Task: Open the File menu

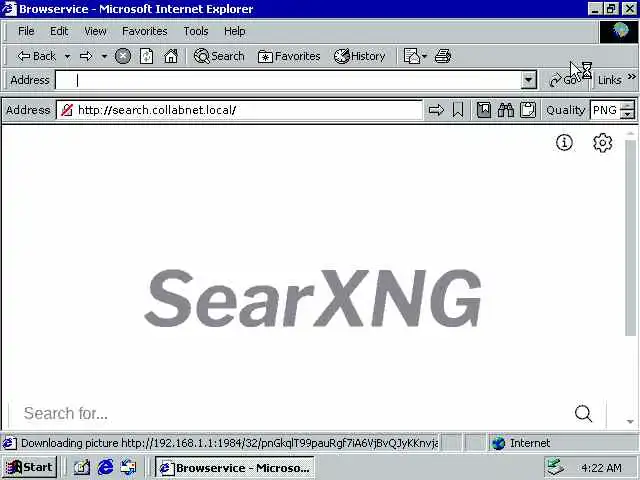Action: 26,31
